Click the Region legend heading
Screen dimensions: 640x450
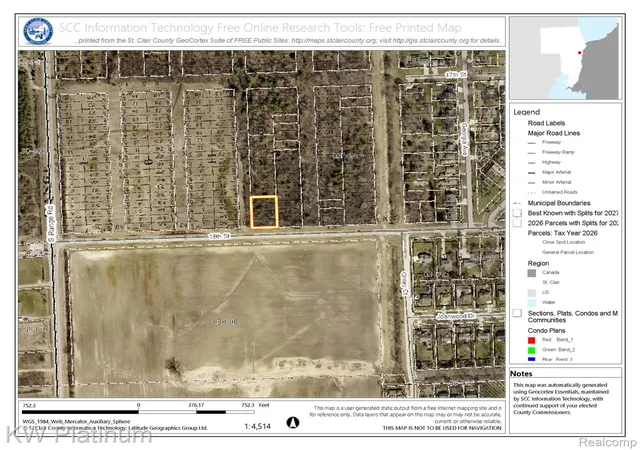point(538,263)
